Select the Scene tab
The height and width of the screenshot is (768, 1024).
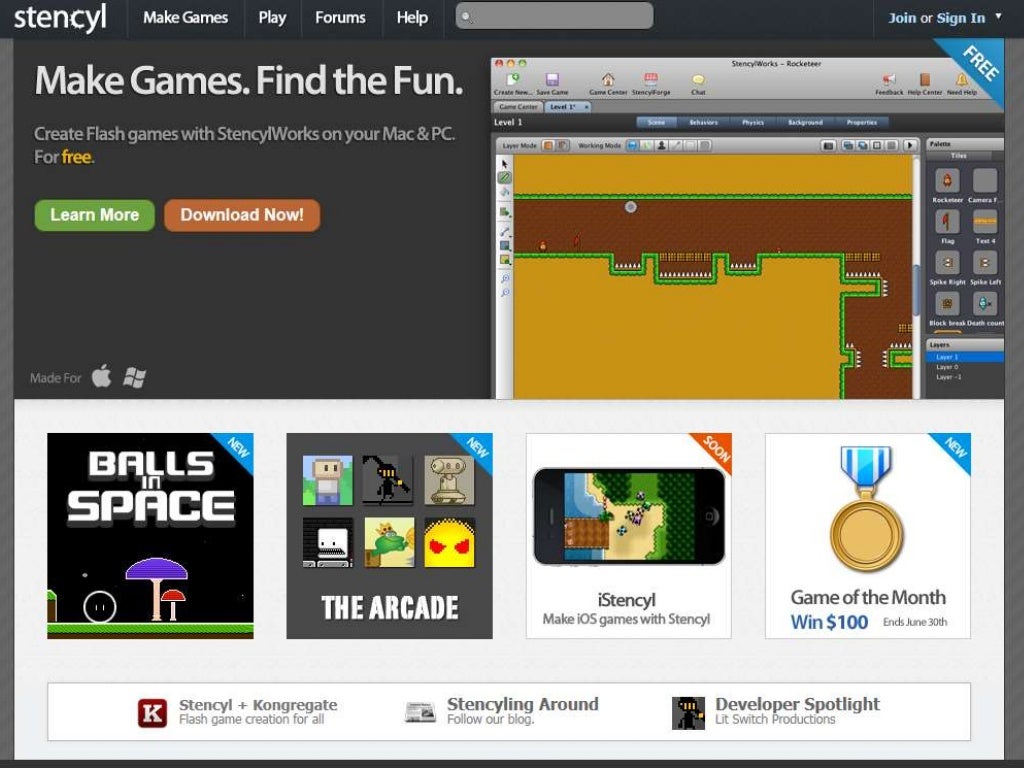(x=656, y=122)
